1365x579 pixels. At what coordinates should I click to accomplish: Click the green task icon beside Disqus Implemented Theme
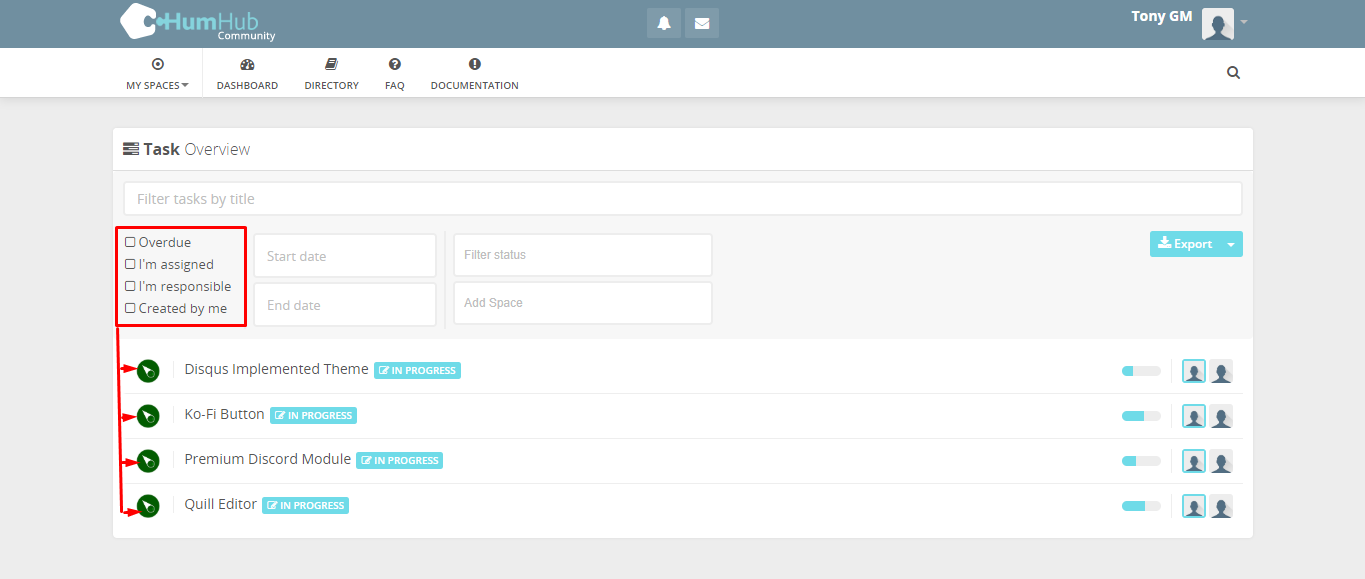click(147, 370)
